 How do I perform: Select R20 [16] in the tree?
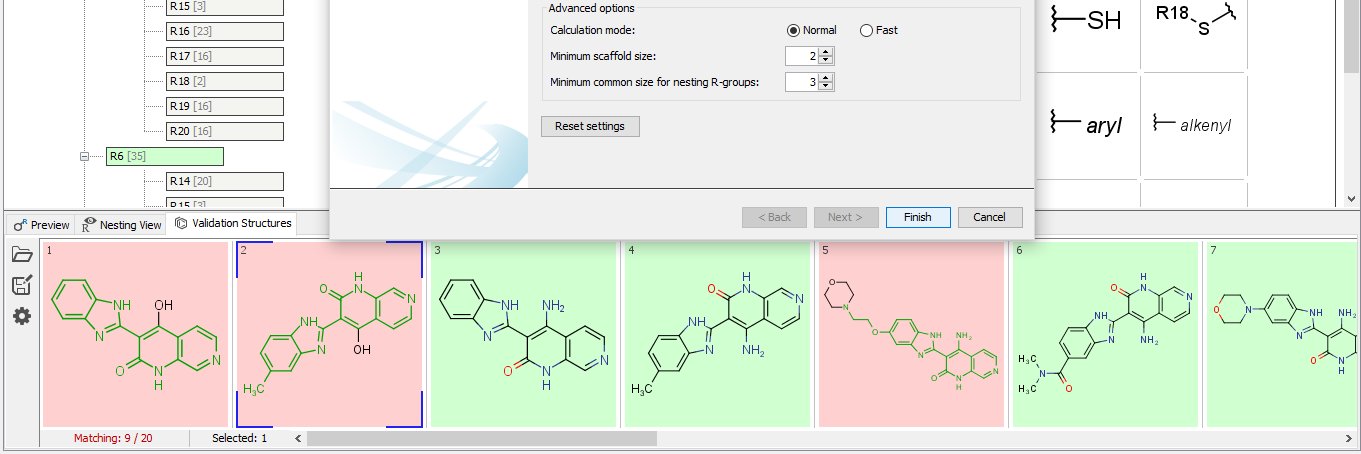(225, 131)
